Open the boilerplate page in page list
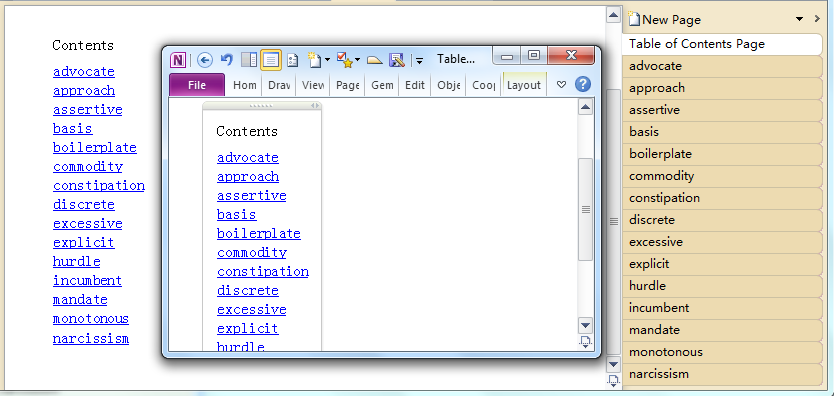 point(722,154)
